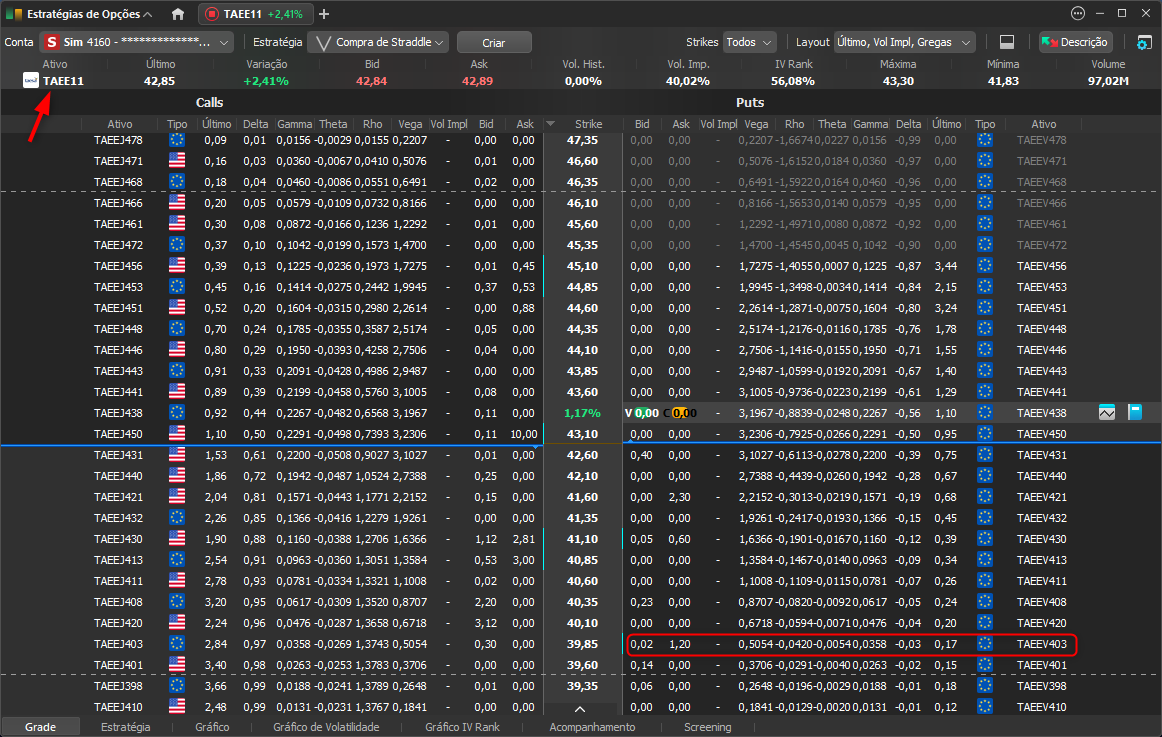Open the Gráfico tab
Viewport: 1162px width, 737px height.
coord(212,727)
